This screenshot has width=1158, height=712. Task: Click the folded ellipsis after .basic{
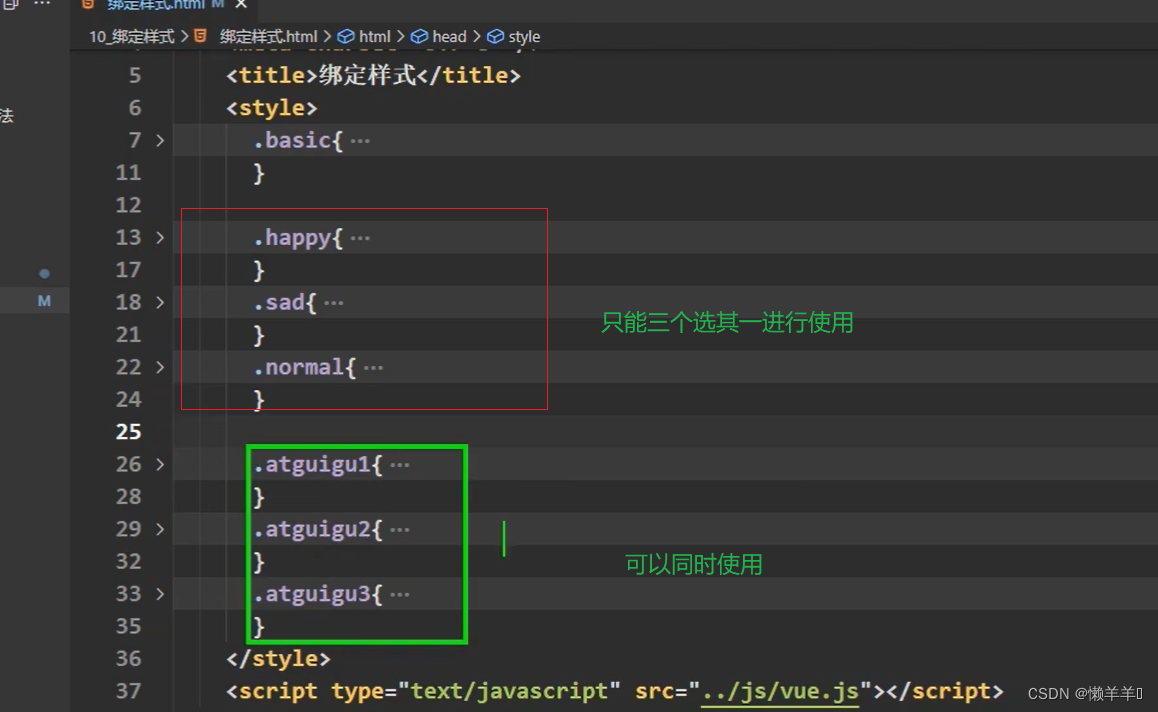click(360, 140)
